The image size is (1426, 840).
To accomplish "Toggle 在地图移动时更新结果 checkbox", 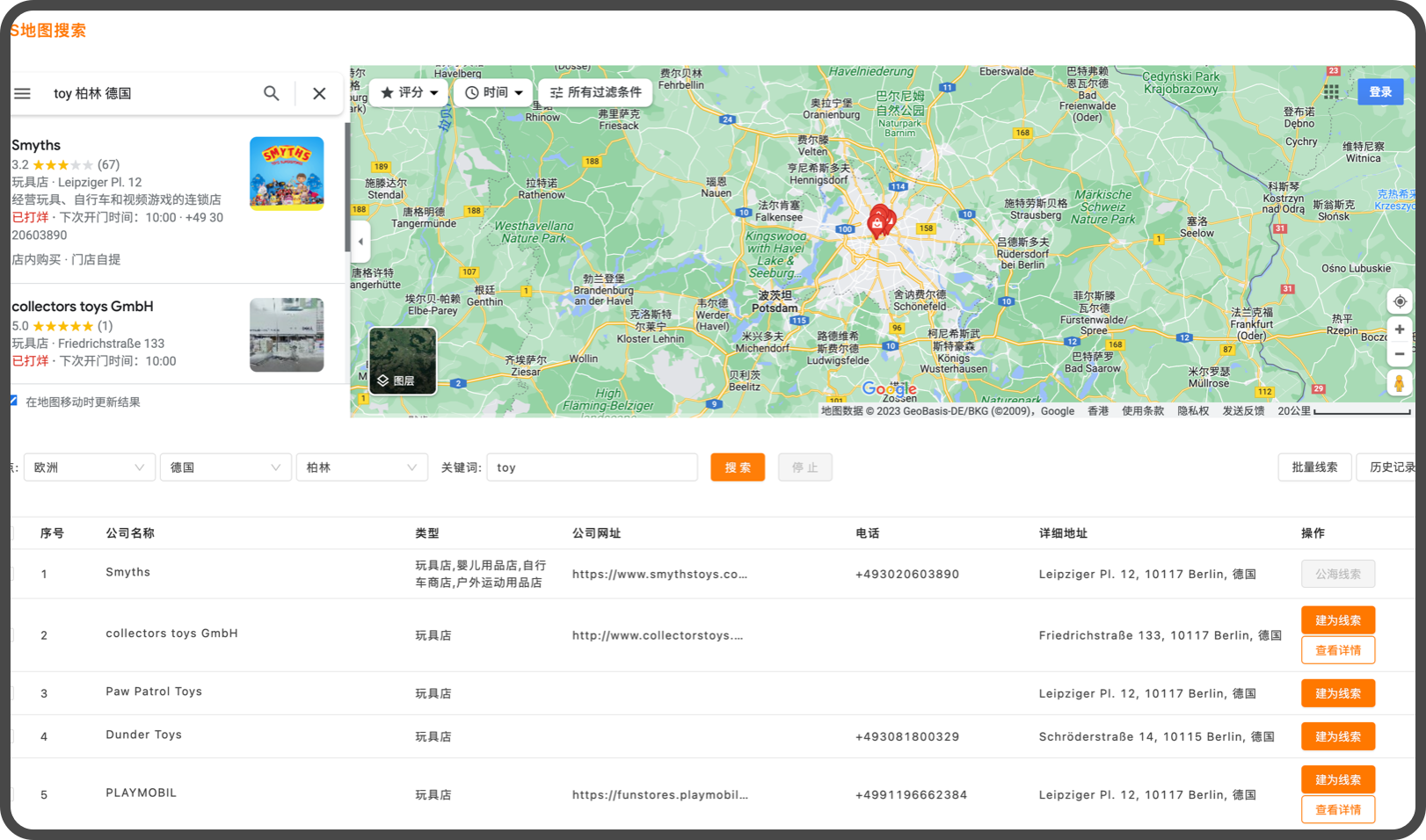I will [13, 401].
